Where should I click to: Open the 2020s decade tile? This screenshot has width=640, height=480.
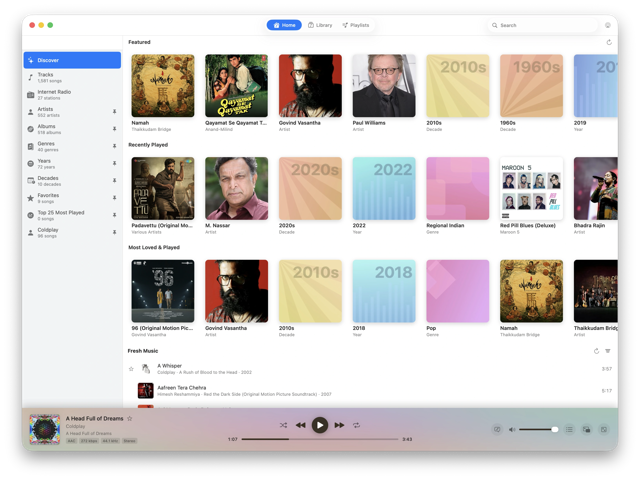[310, 189]
